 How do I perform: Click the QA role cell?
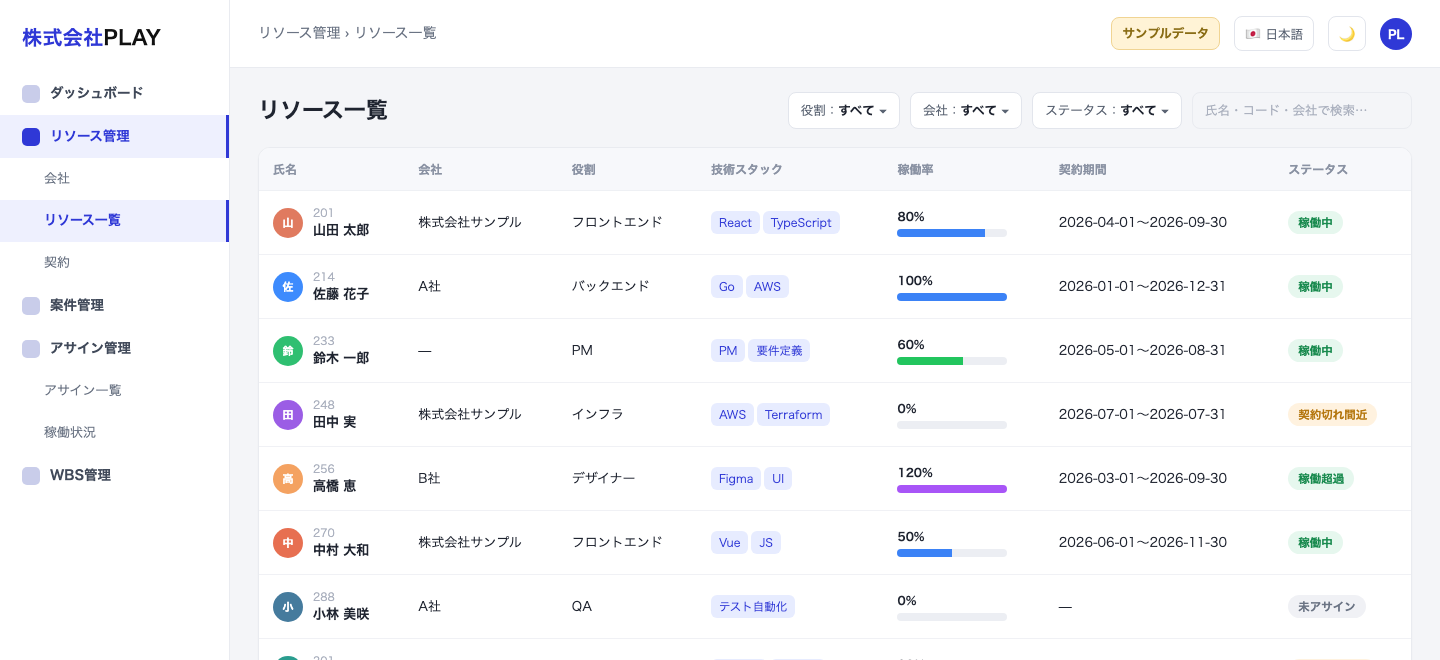click(582, 607)
